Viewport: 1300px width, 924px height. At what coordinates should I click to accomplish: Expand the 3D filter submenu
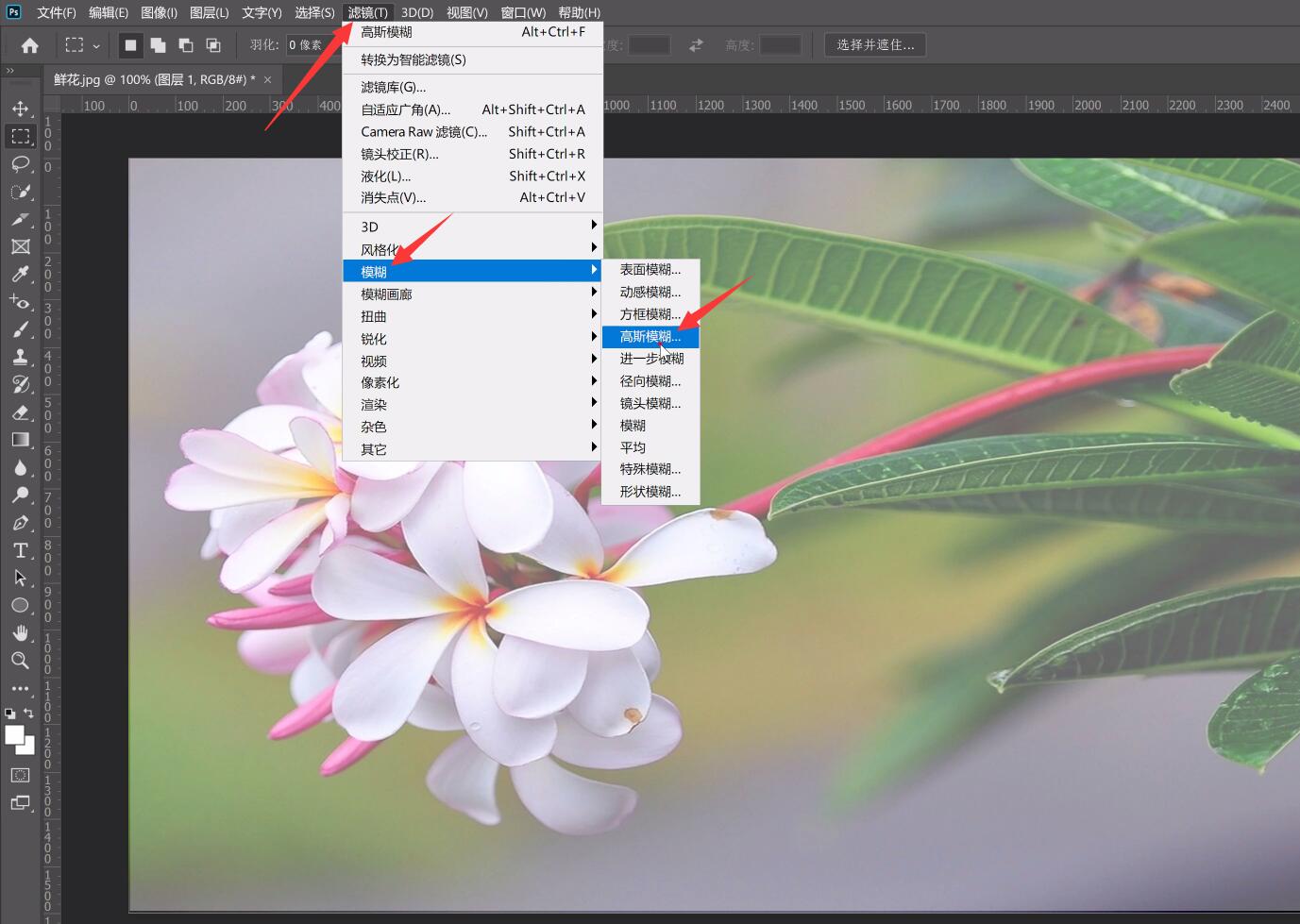472,227
